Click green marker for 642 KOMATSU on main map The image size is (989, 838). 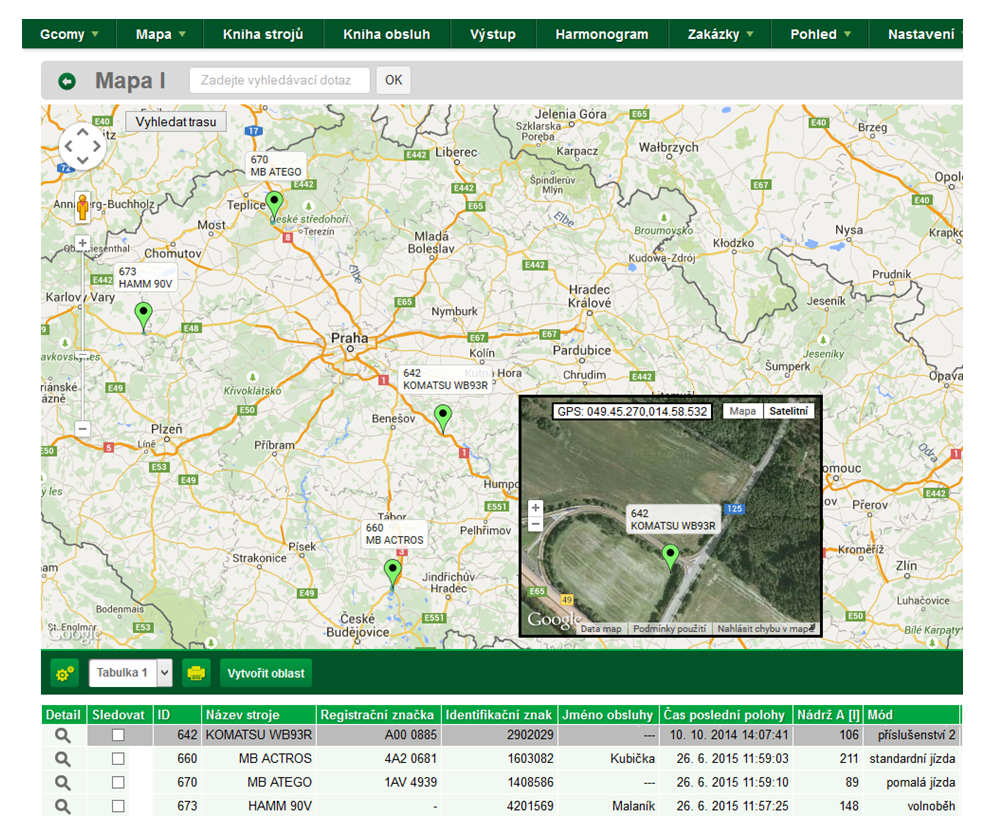[443, 418]
